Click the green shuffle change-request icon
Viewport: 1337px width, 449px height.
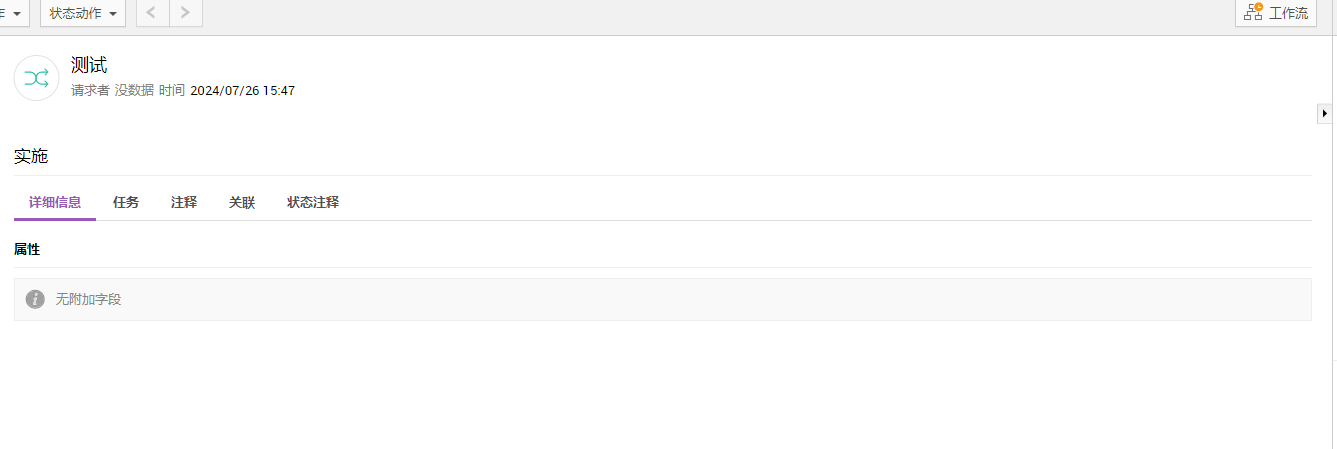pos(36,78)
